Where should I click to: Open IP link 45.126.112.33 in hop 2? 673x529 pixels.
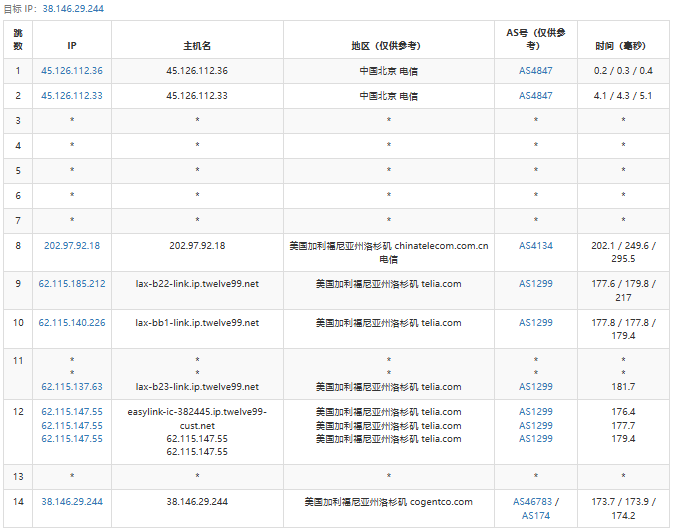tap(72, 96)
